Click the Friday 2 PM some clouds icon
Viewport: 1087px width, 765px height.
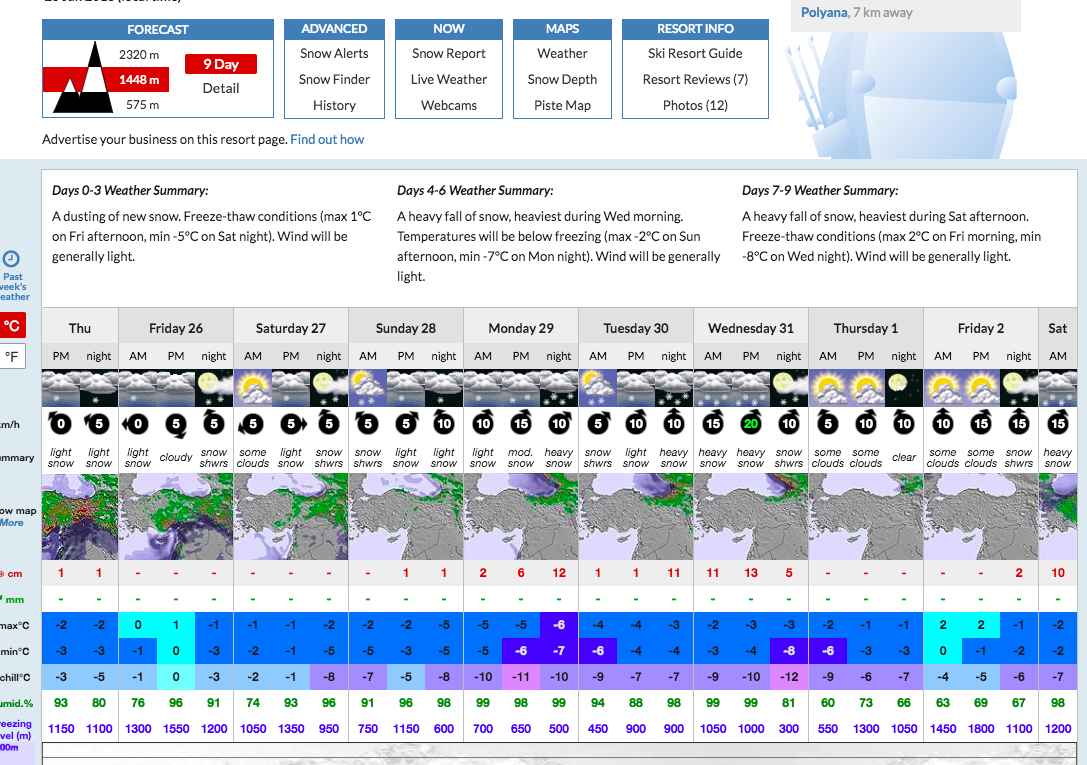pyautogui.click(x=981, y=388)
